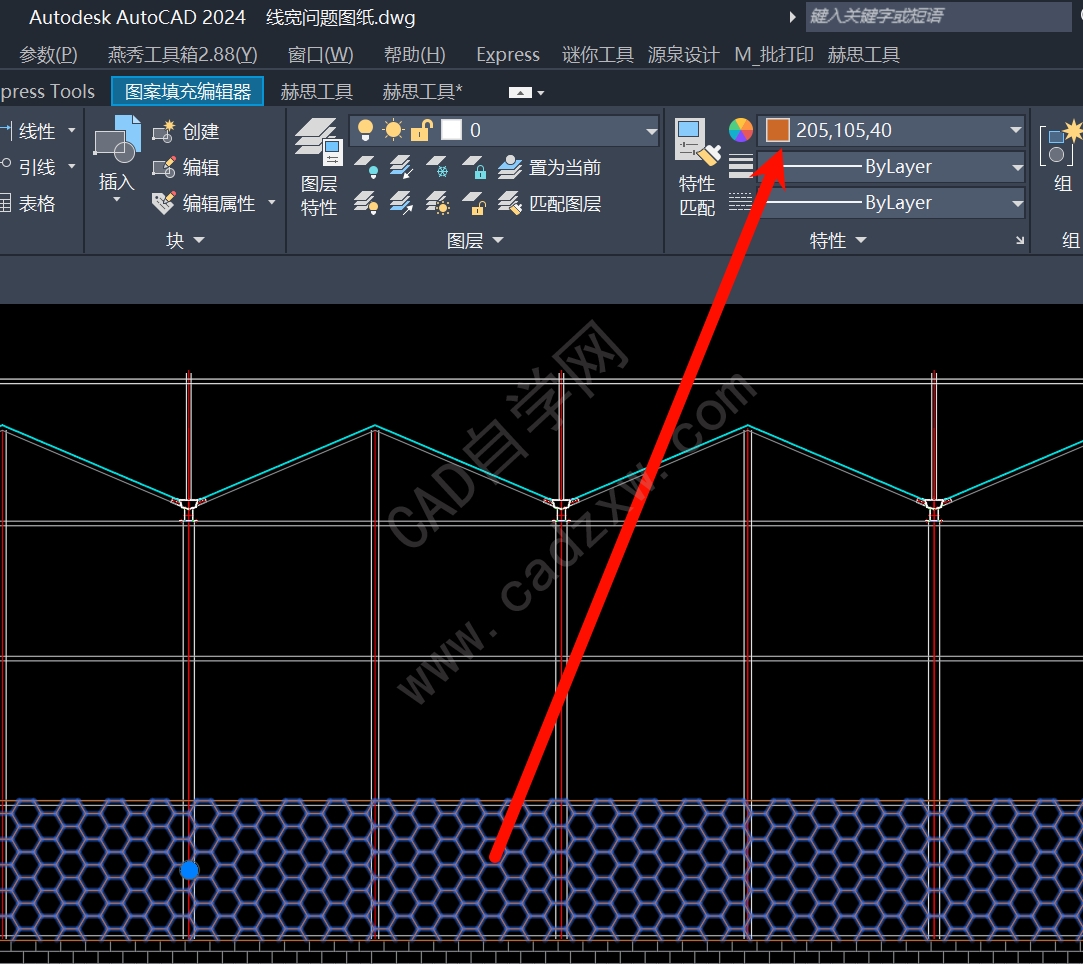Screen dimensions: 1083x964
Task: Click the lineweight icon with stacked lines
Action: coord(740,166)
